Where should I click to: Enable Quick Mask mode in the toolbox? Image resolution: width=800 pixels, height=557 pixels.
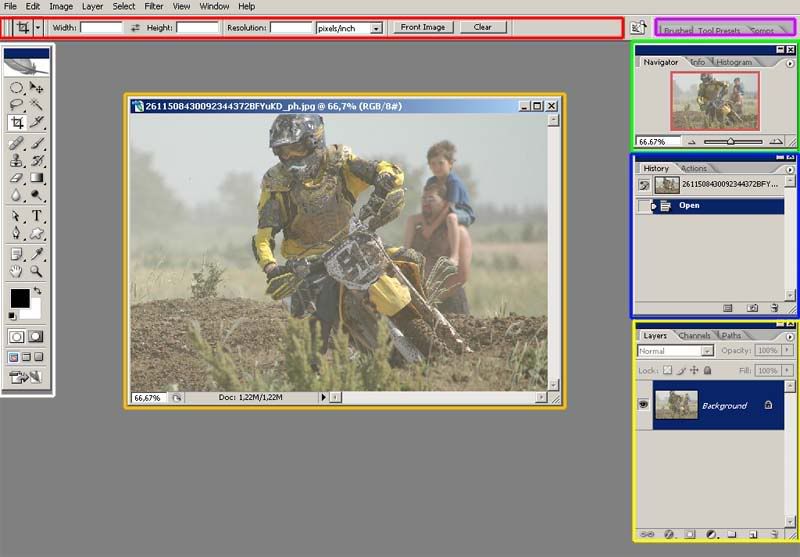(x=36, y=337)
